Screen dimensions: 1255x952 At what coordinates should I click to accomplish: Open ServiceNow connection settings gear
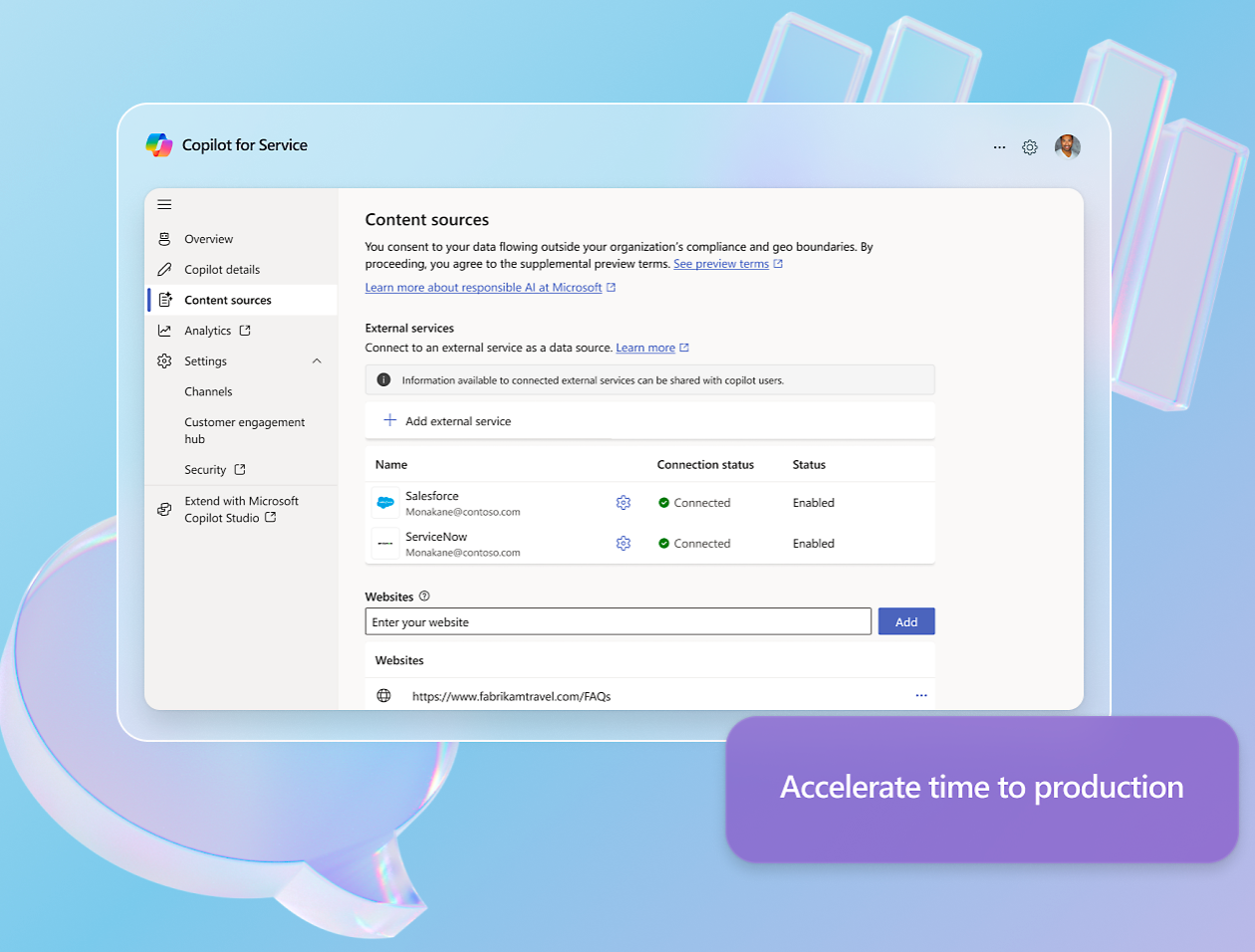[x=624, y=544]
